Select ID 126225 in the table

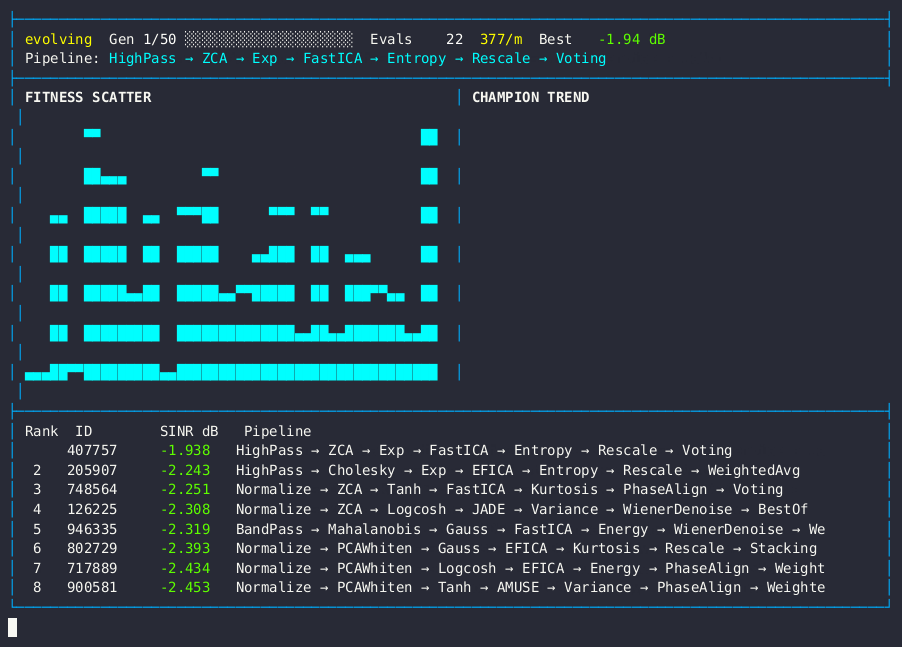click(92, 510)
